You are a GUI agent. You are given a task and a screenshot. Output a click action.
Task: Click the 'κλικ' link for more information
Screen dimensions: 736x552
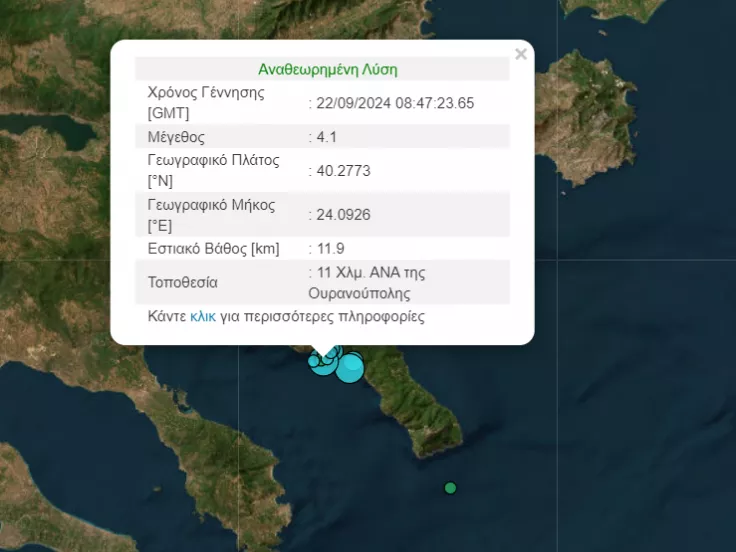pos(203,317)
